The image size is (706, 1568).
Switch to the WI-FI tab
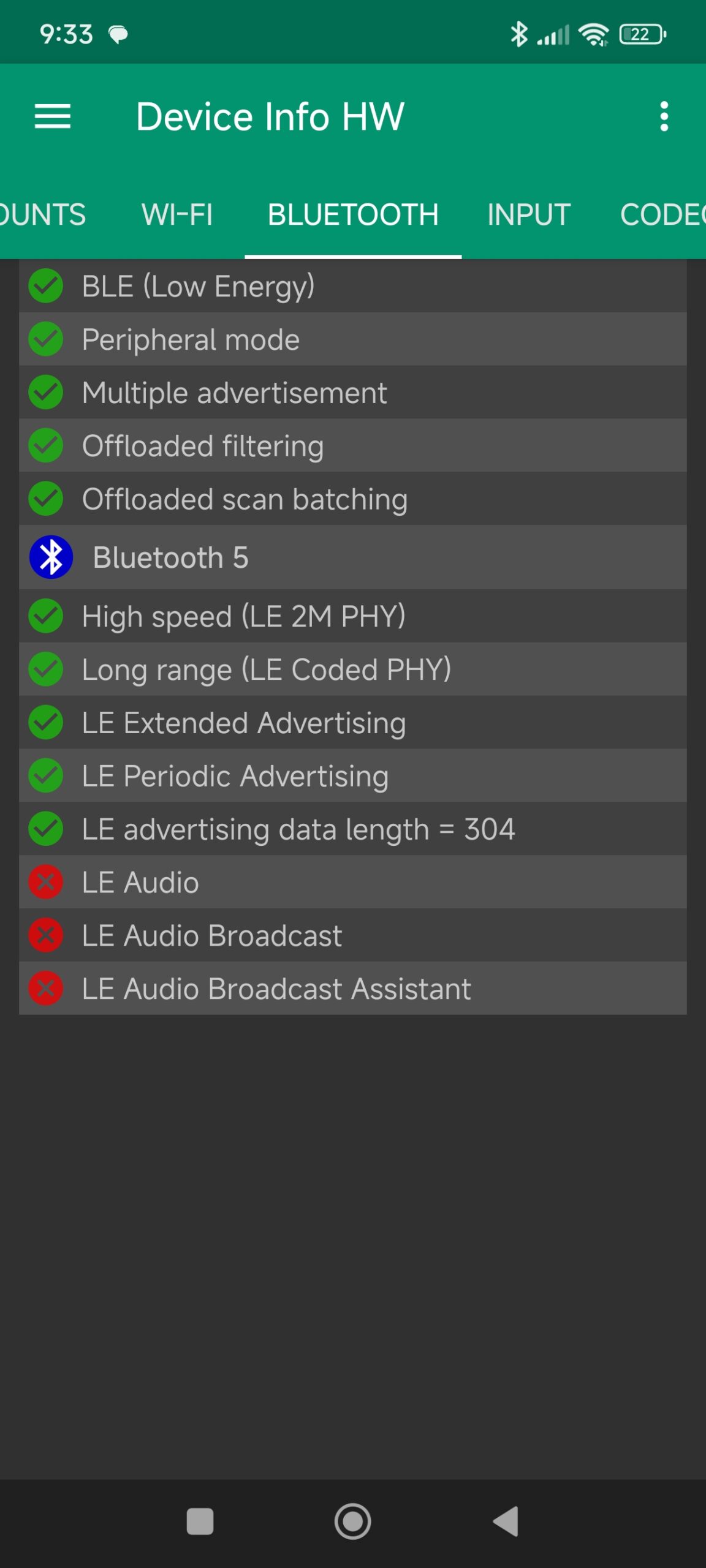pyautogui.click(x=177, y=214)
